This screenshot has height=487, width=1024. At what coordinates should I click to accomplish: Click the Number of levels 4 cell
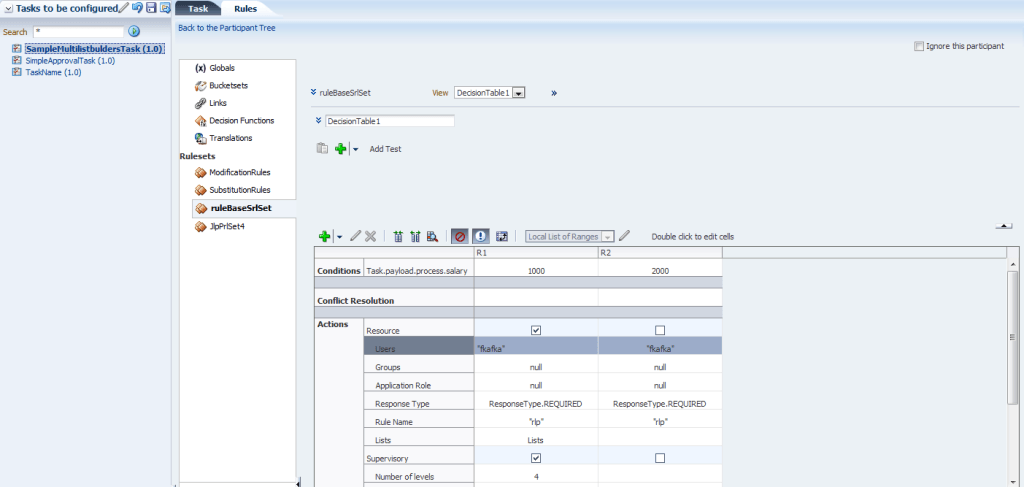536,477
